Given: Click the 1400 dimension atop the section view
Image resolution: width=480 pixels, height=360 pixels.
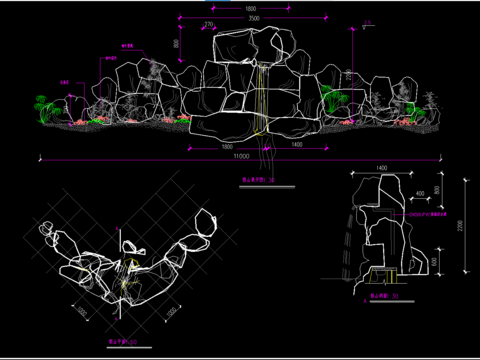Looking at the screenshot, I should click(x=381, y=168).
